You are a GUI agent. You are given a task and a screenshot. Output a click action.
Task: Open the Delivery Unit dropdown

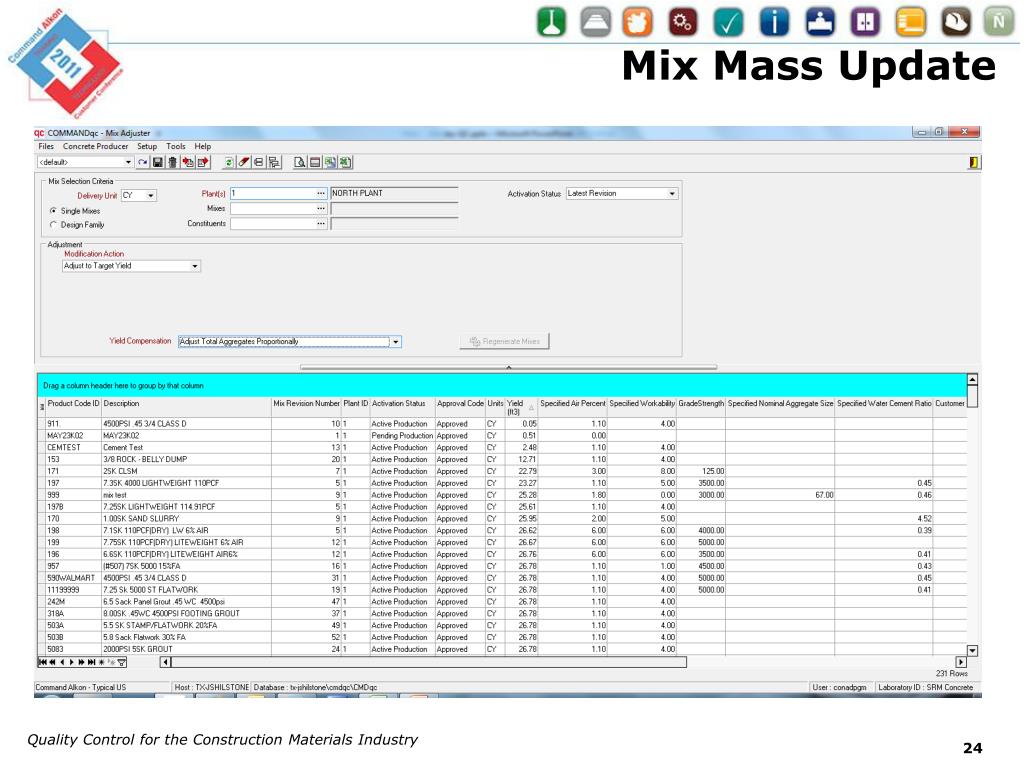[151, 196]
